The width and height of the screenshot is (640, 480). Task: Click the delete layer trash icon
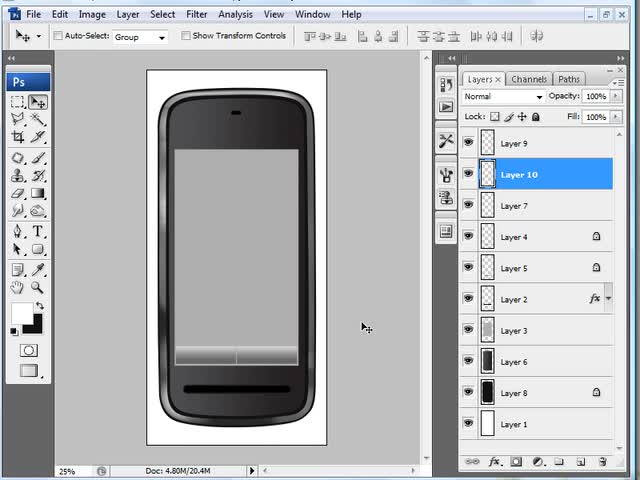pos(603,462)
